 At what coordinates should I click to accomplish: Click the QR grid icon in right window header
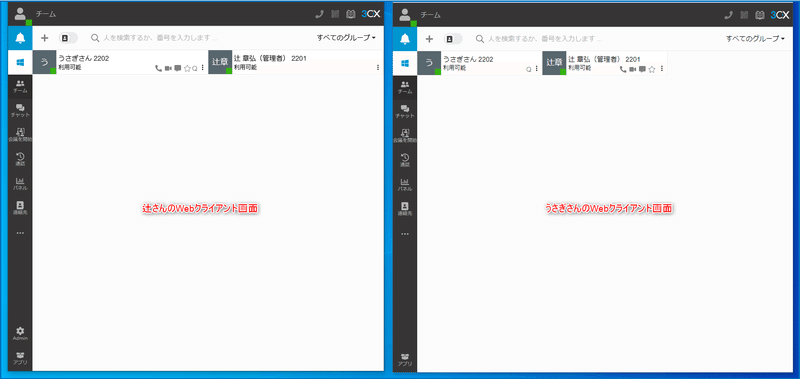(744, 15)
